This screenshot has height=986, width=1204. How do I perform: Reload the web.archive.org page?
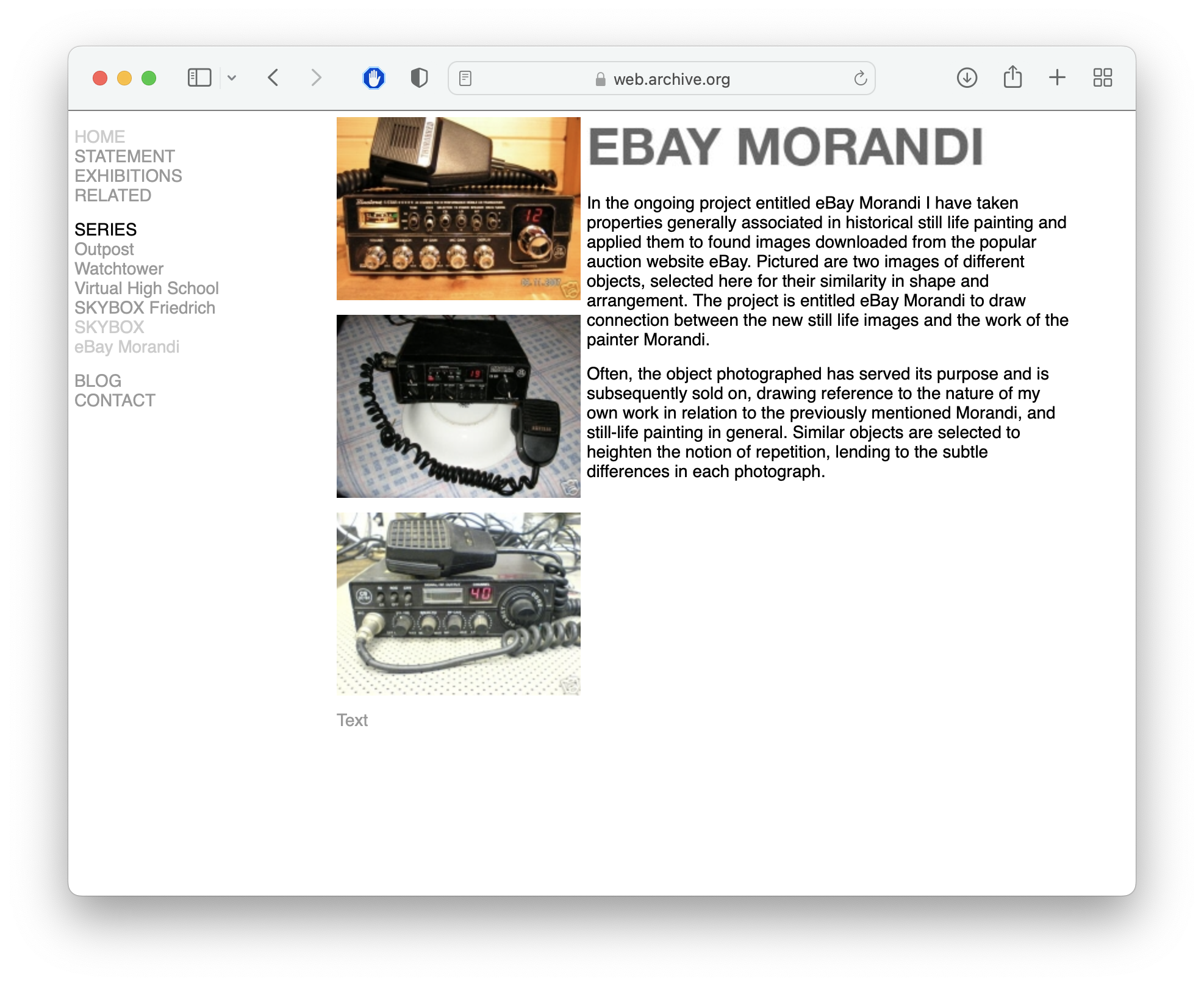[860, 79]
